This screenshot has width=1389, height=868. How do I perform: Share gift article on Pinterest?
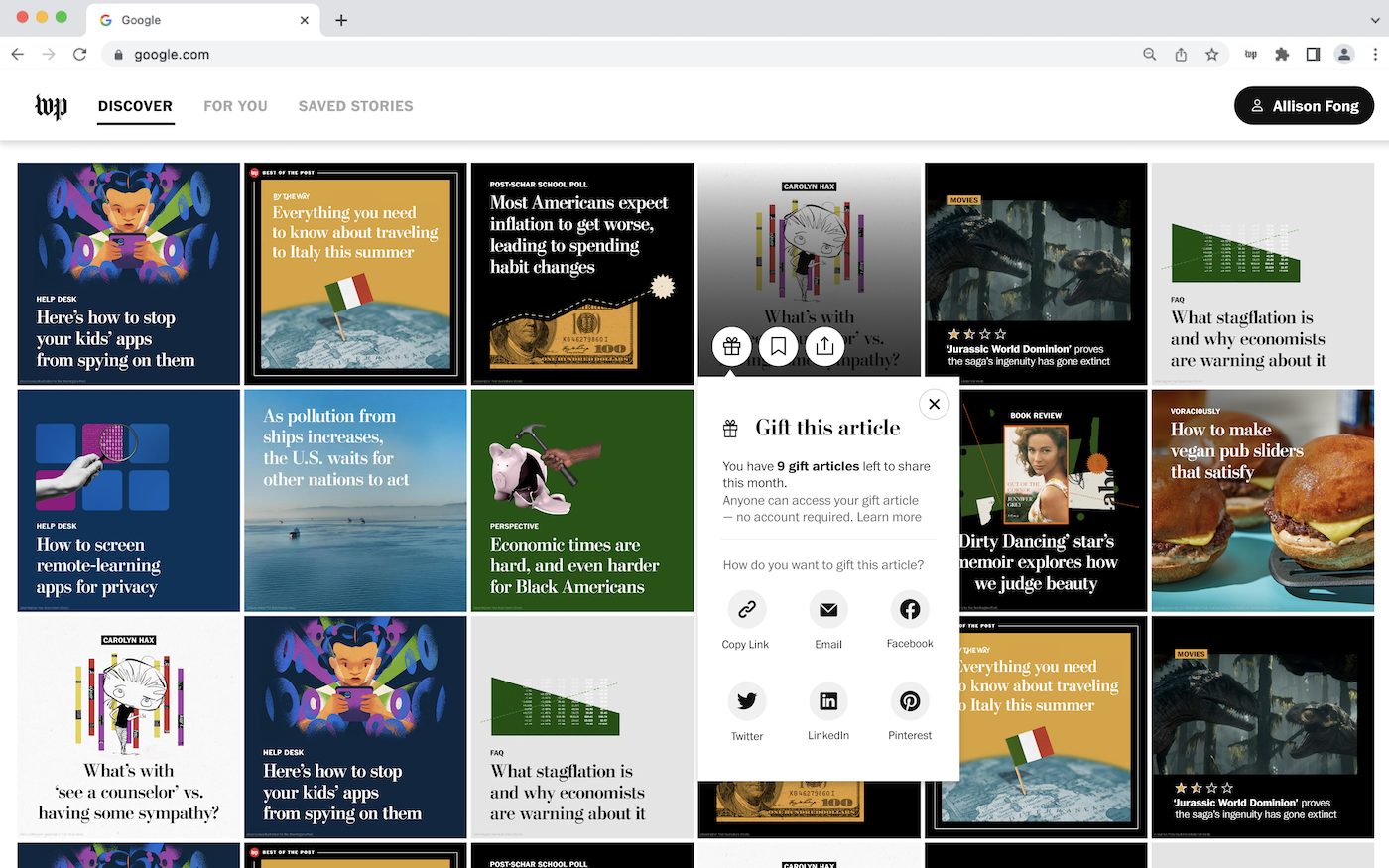910,712
